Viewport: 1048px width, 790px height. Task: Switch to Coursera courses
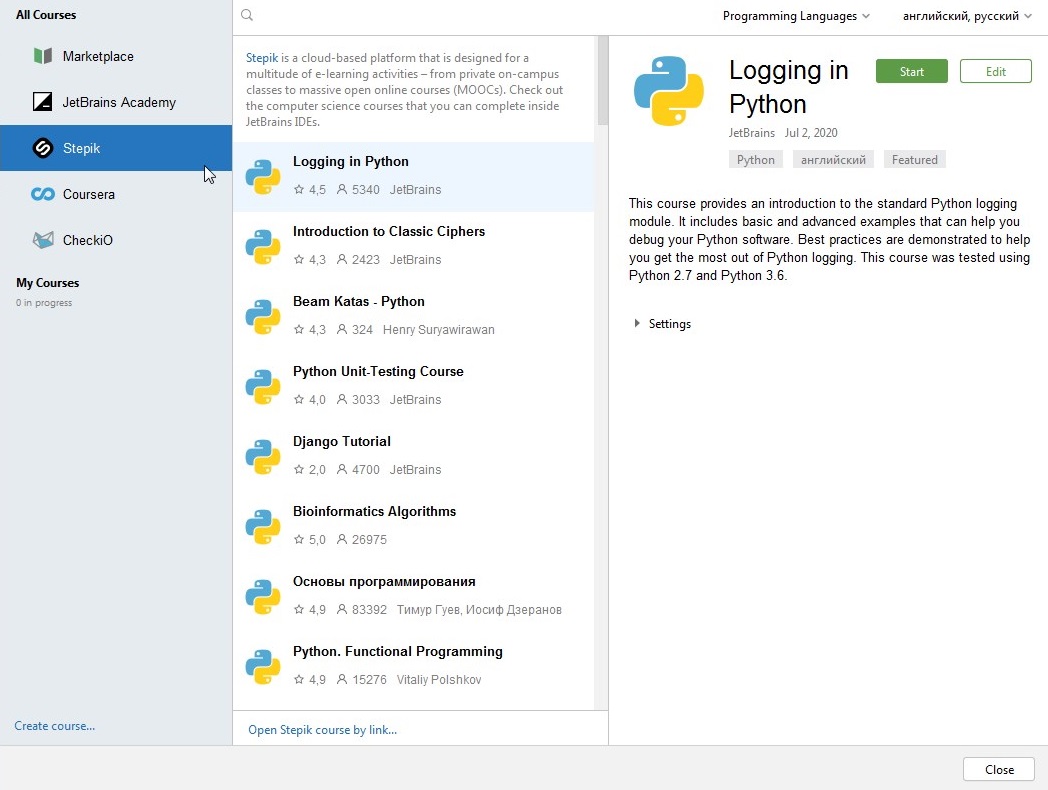(116, 194)
